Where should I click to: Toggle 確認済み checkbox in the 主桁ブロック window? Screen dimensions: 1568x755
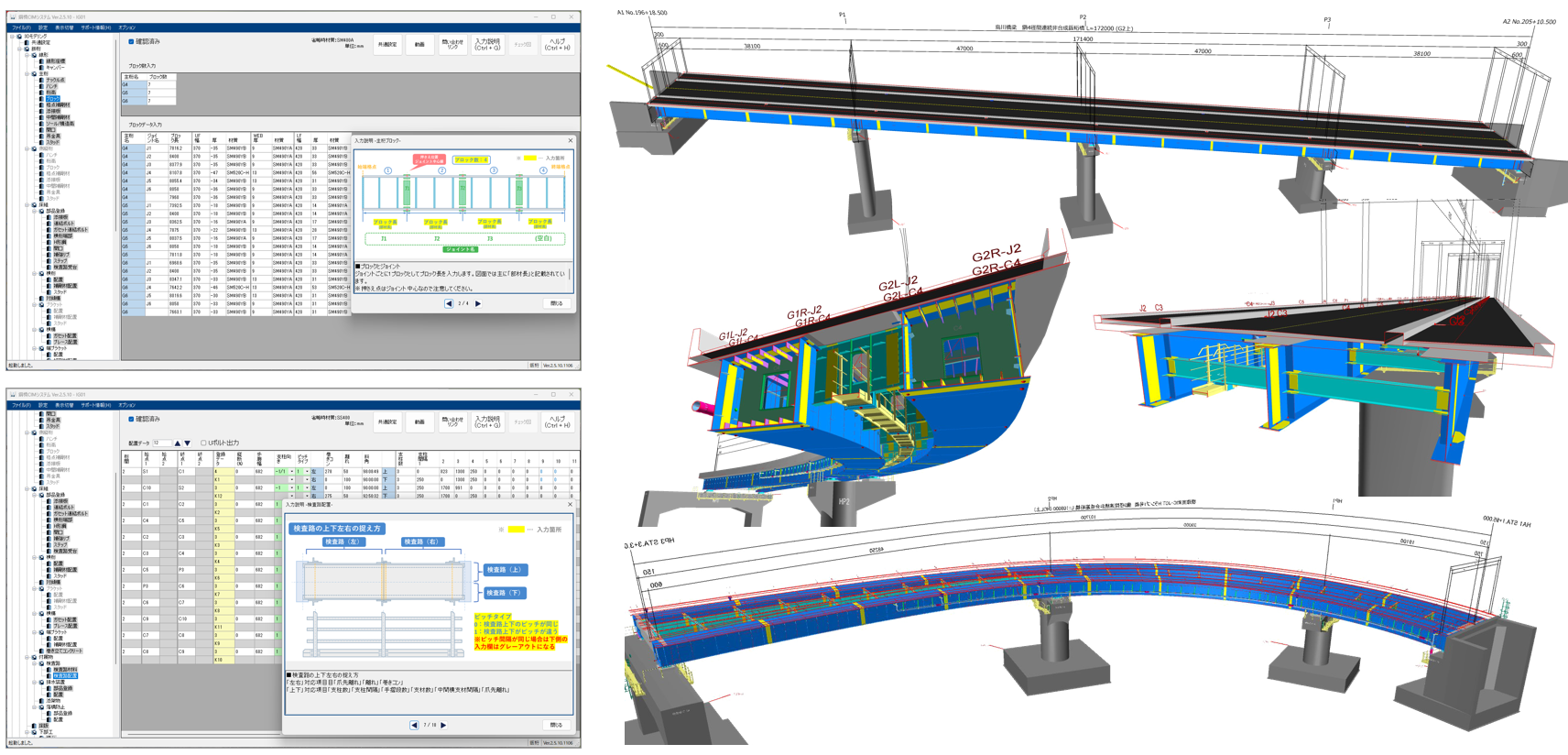[x=131, y=42]
